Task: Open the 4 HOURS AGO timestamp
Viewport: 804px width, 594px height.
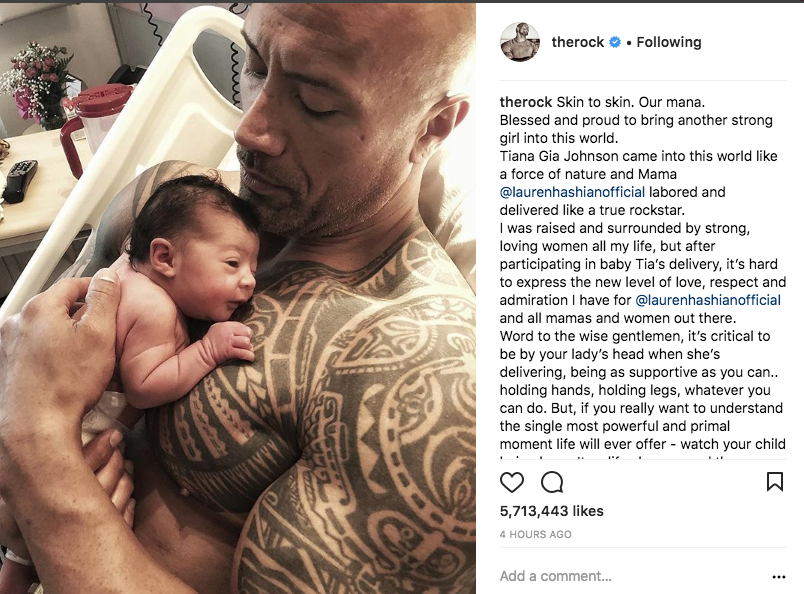Action: 535,534
